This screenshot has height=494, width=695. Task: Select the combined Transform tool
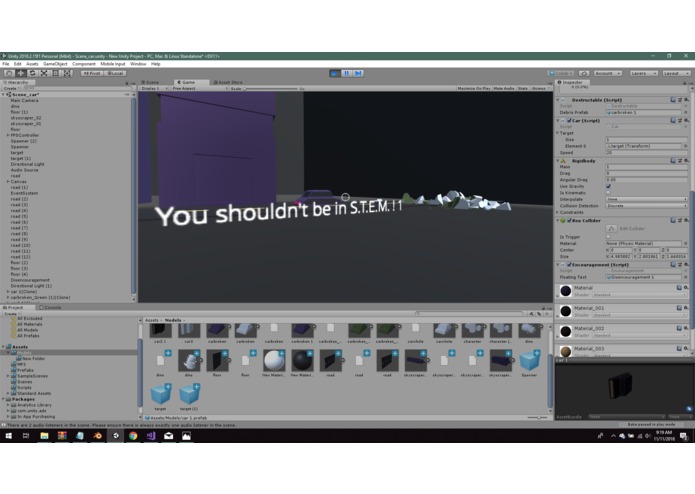tap(67, 73)
